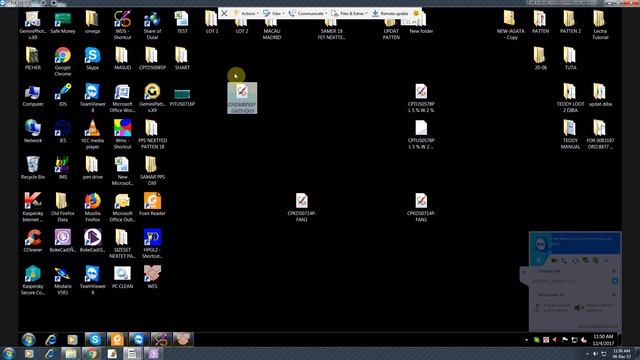Click the local Windows Start button
640x360 pixels.
tap(9, 353)
